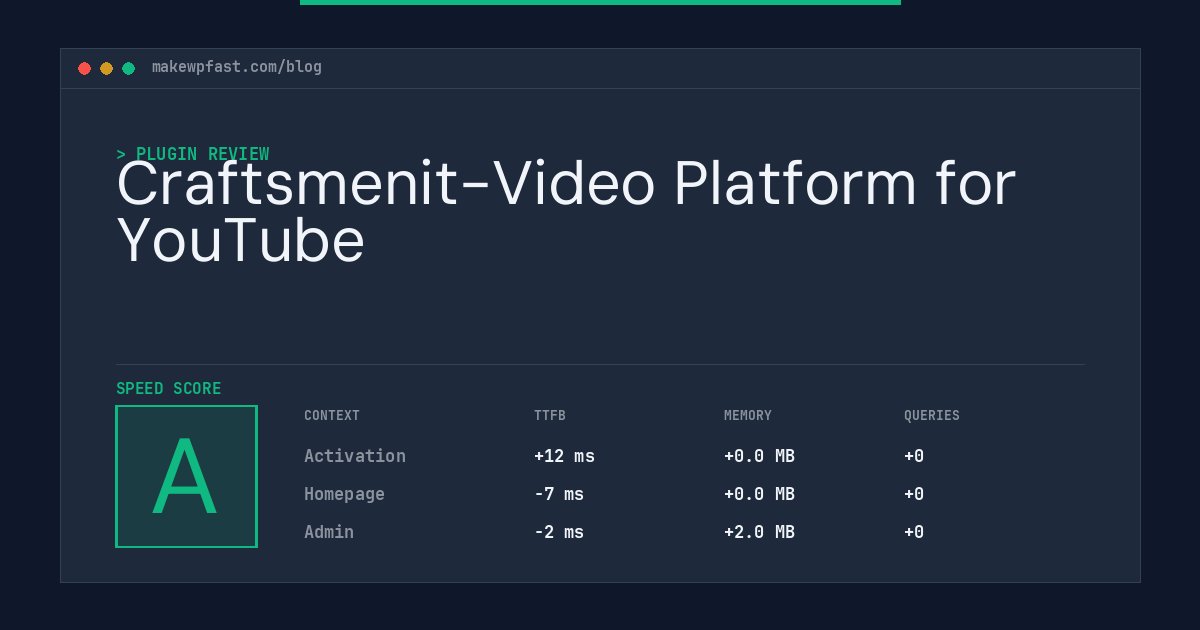Click the grade A score box
This screenshot has width=1200, height=630.
pyautogui.click(x=186, y=476)
